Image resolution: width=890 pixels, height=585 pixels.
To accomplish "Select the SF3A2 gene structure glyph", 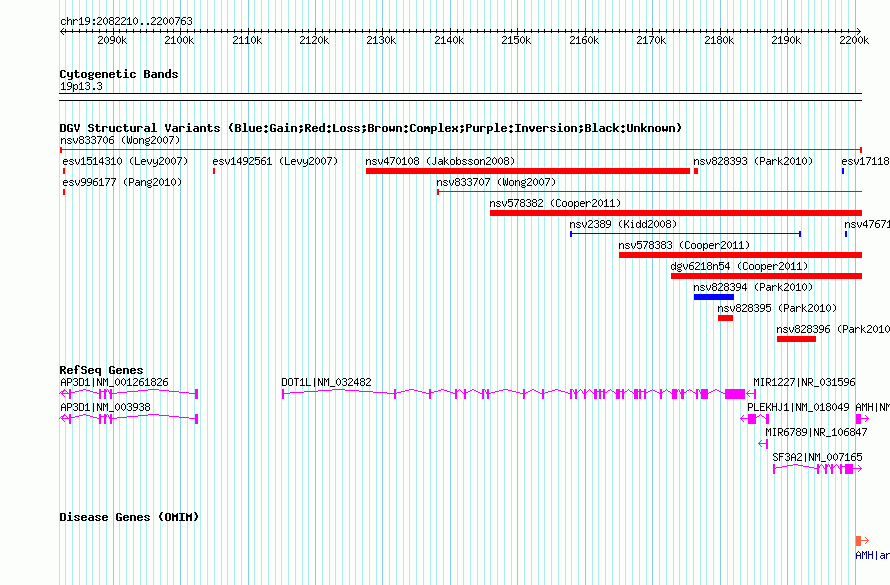I will coord(817,469).
